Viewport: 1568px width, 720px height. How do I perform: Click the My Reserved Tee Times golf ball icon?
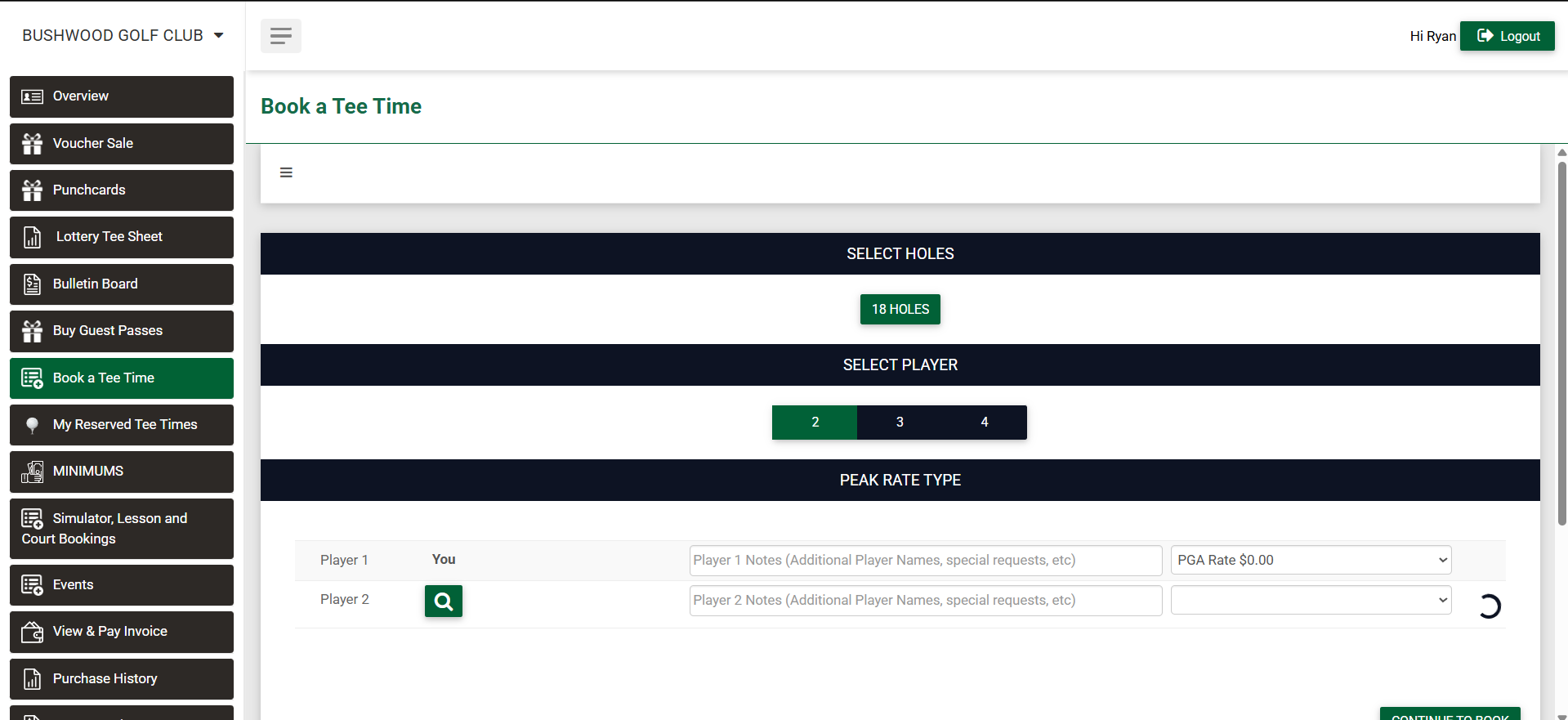pyautogui.click(x=33, y=425)
